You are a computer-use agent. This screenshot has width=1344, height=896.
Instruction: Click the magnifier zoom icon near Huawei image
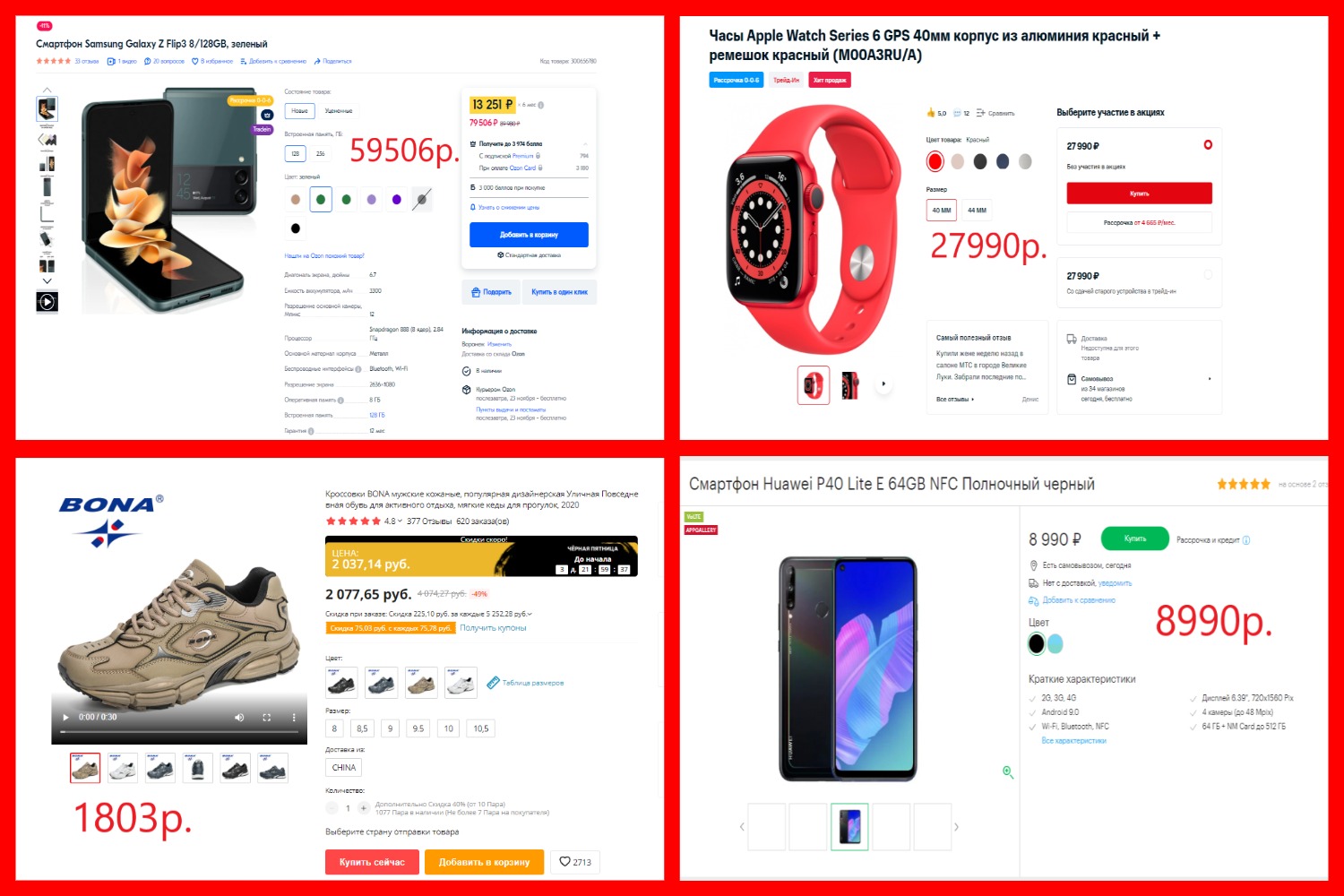coord(1008,771)
